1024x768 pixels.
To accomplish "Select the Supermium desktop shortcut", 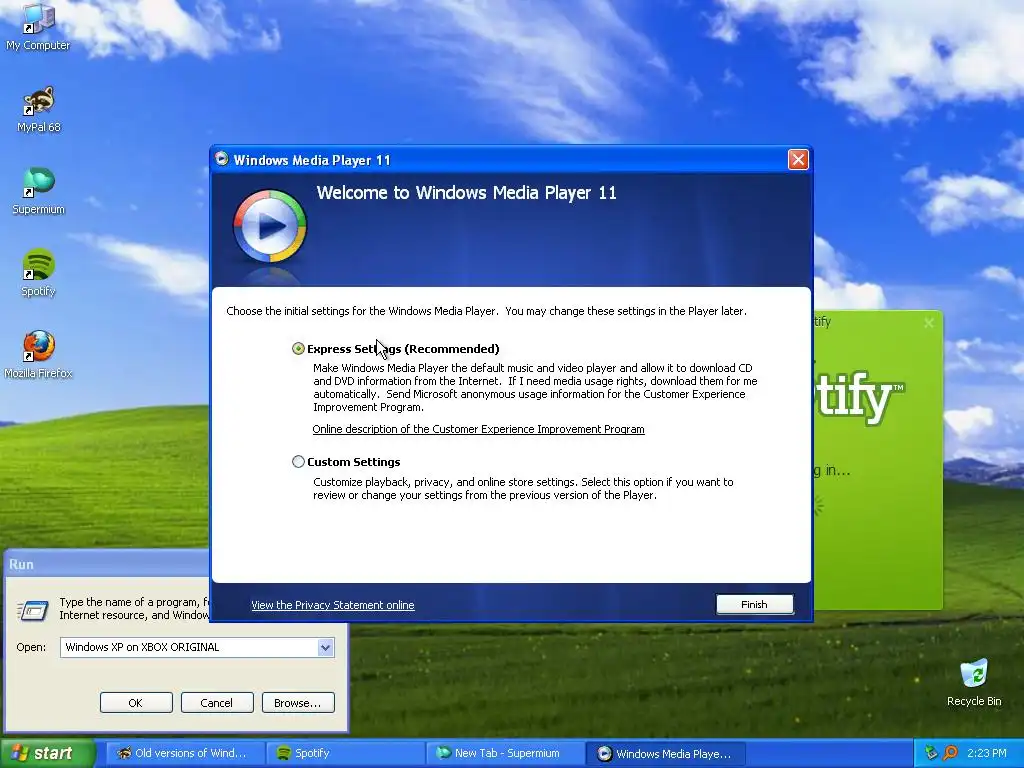I will (x=39, y=191).
